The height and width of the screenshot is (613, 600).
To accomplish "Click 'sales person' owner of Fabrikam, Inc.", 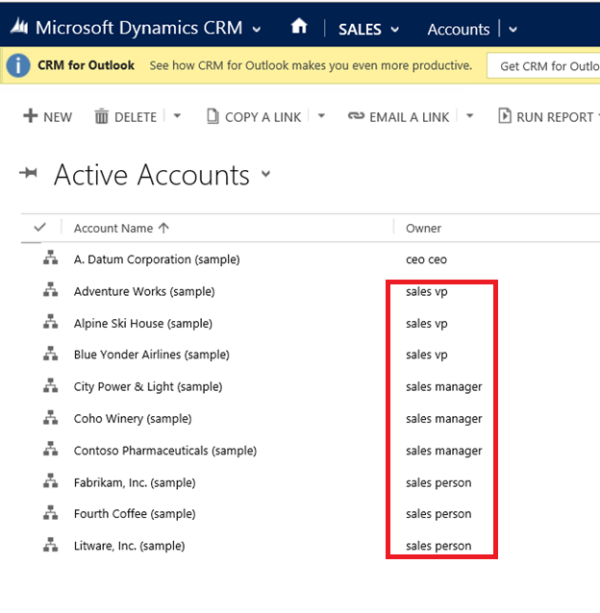I will (439, 483).
